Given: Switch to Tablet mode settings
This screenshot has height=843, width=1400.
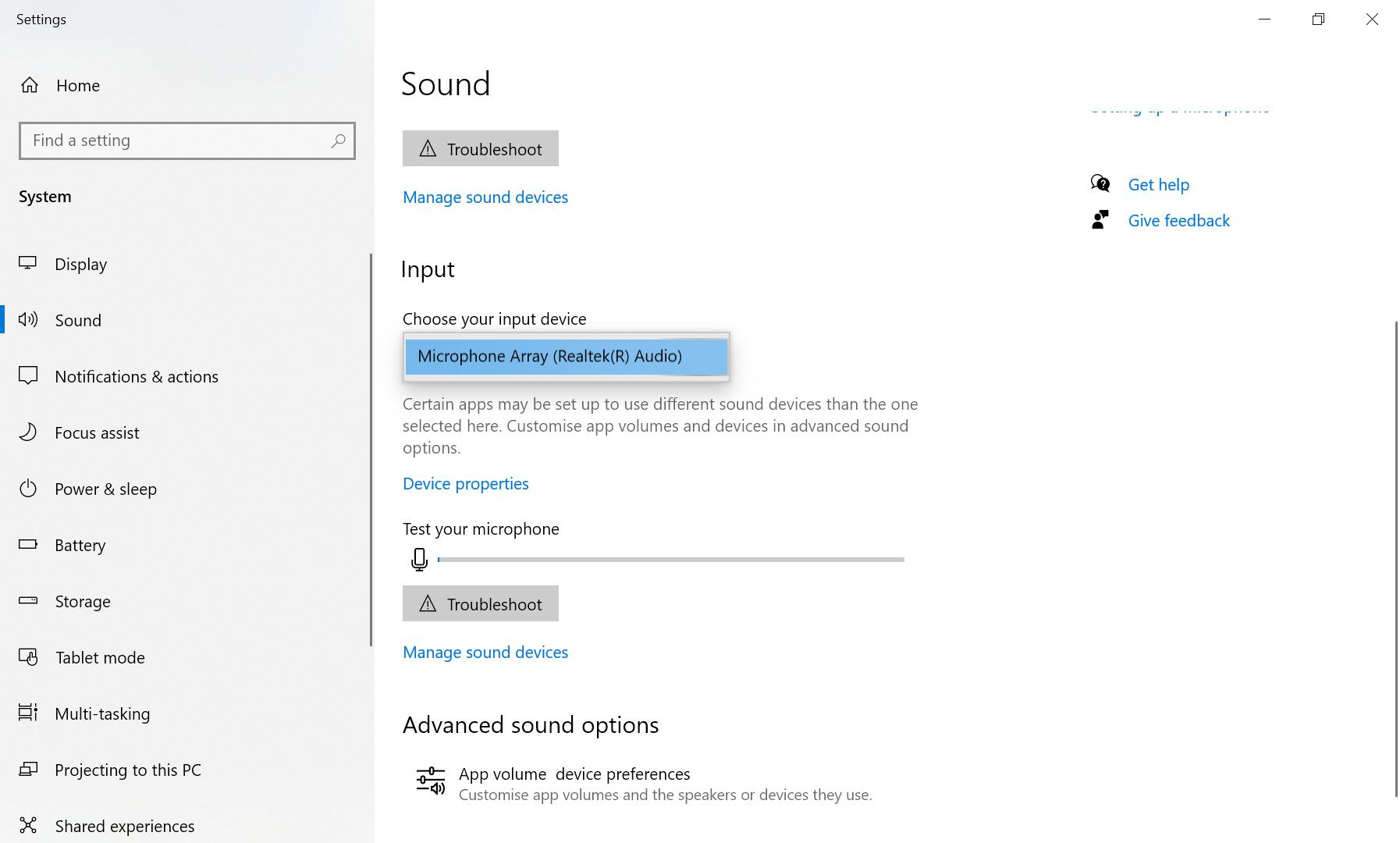Looking at the screenshot, I should point(99,657).
